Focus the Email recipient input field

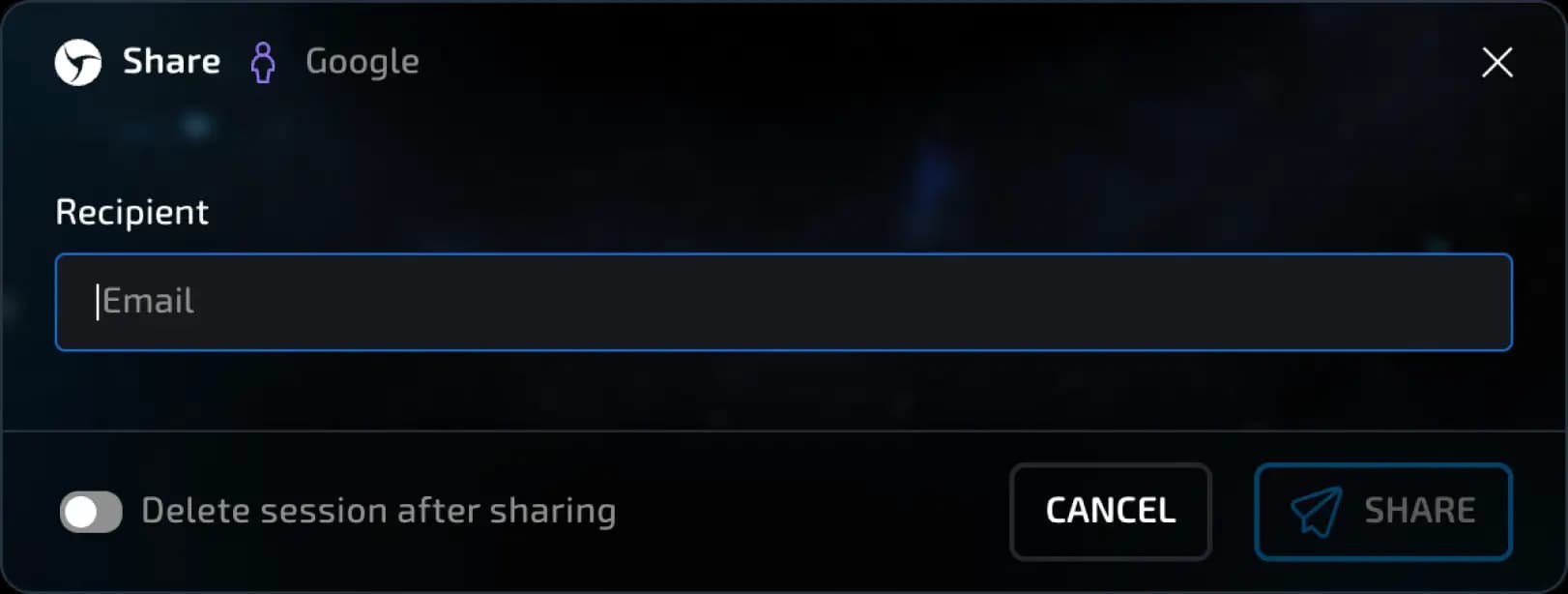(784, 302)
